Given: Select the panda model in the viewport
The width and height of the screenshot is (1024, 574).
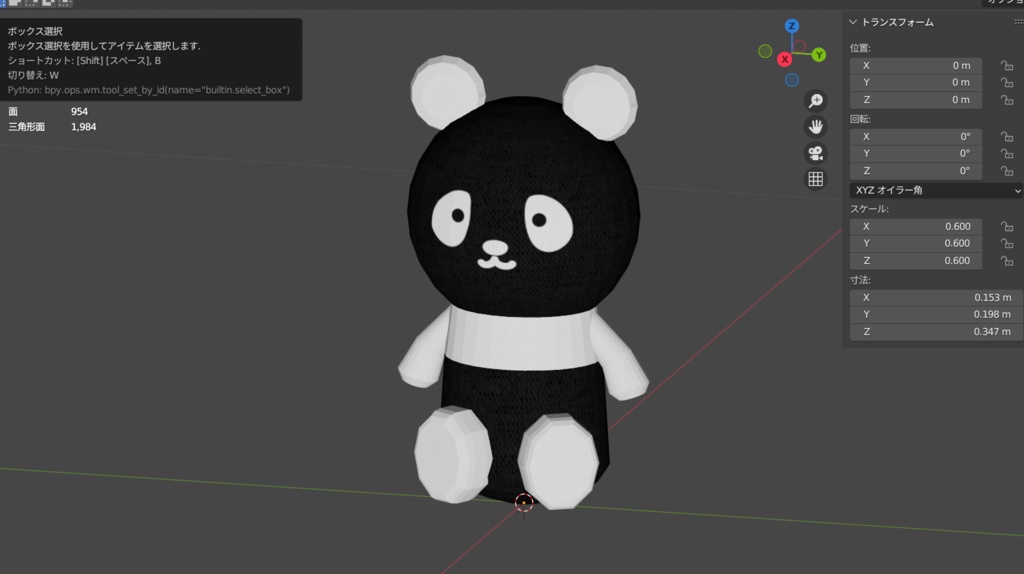Looking at the screenshot, I should tap(522, 281).
